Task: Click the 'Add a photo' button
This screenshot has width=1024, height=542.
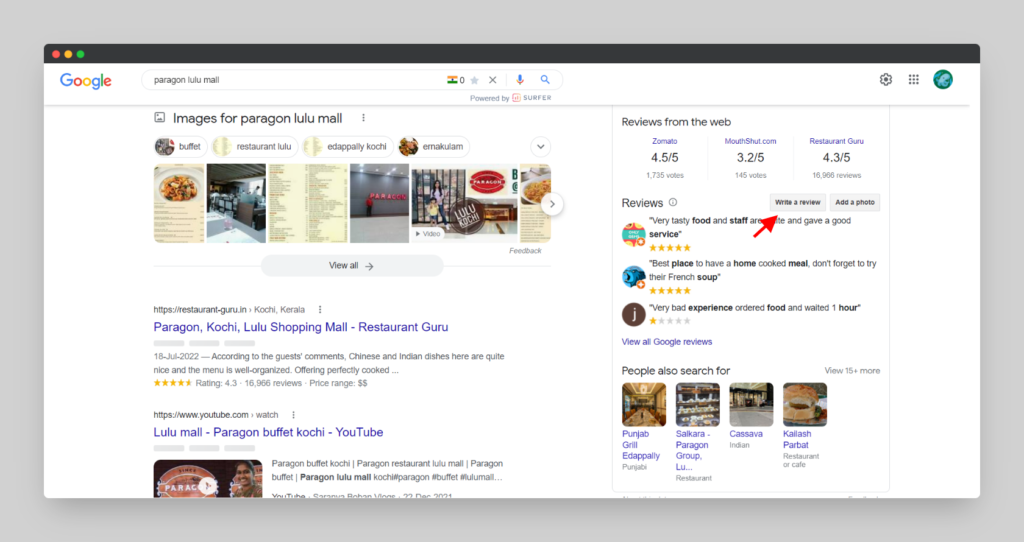Action: pyautogui.click(x=855, y=202)
